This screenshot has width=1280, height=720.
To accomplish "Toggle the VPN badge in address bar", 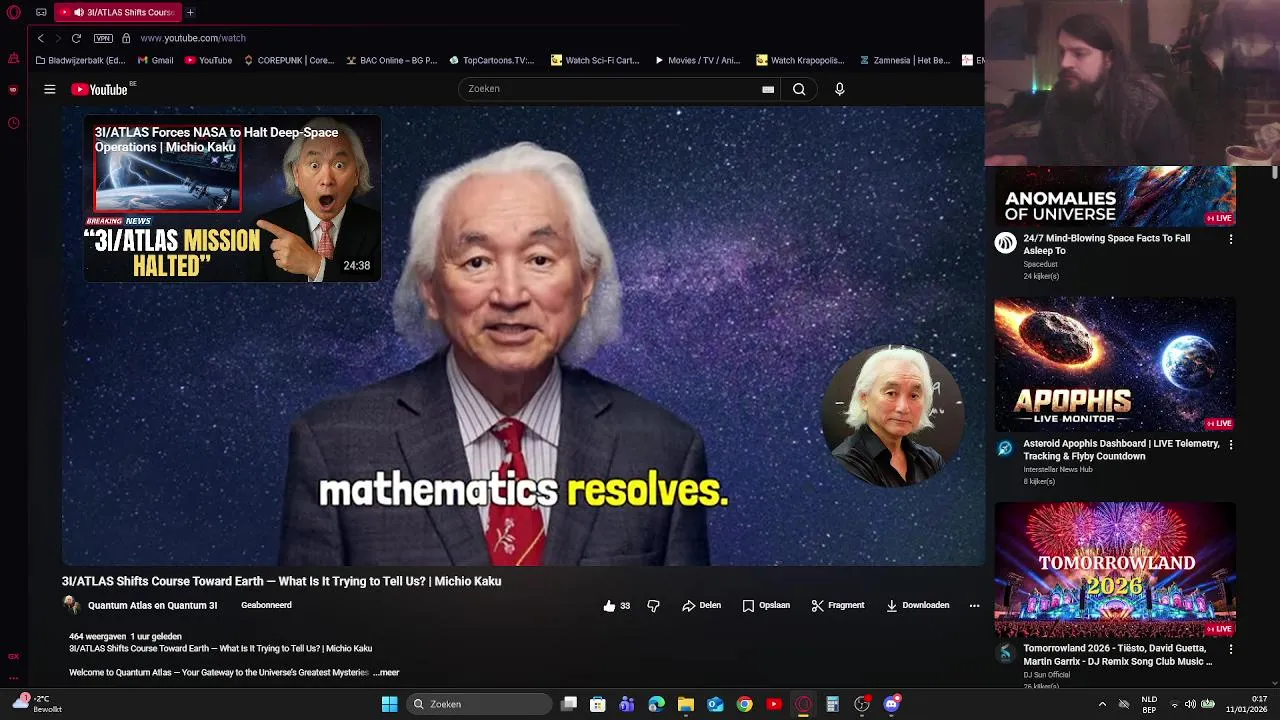I will (x=103, y=38).
